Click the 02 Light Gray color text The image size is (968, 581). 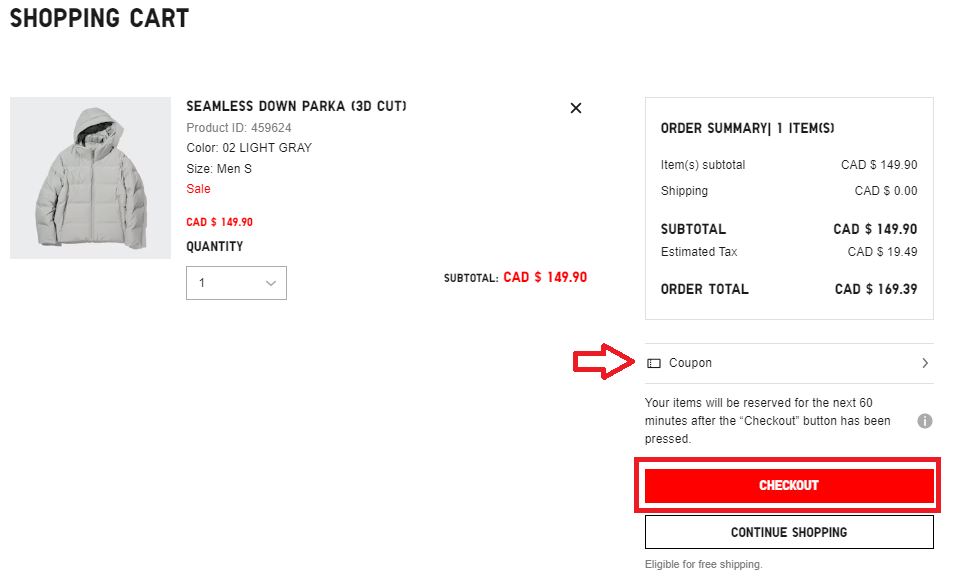coord(249,148)
